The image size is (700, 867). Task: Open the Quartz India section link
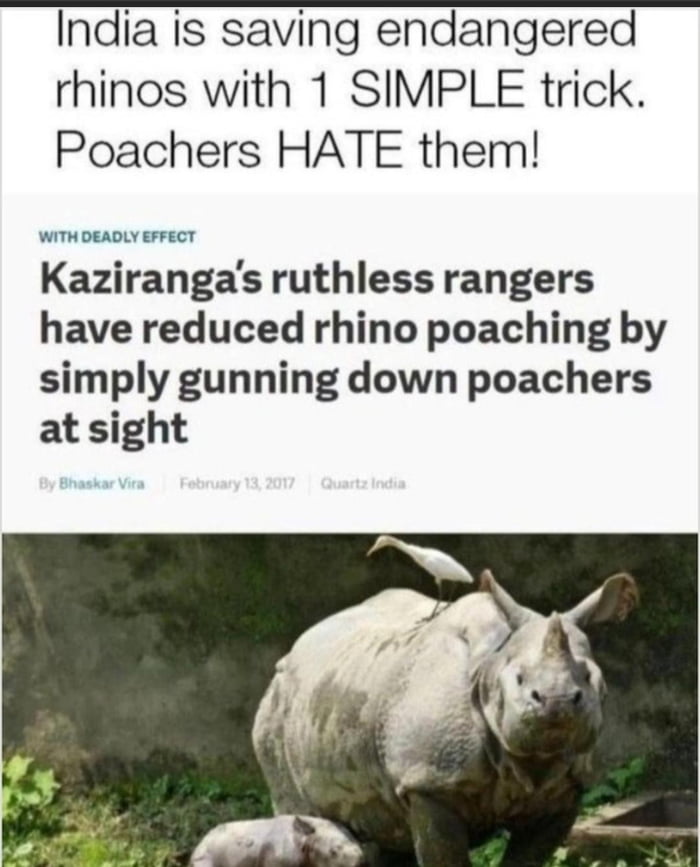tap(363, 484)
